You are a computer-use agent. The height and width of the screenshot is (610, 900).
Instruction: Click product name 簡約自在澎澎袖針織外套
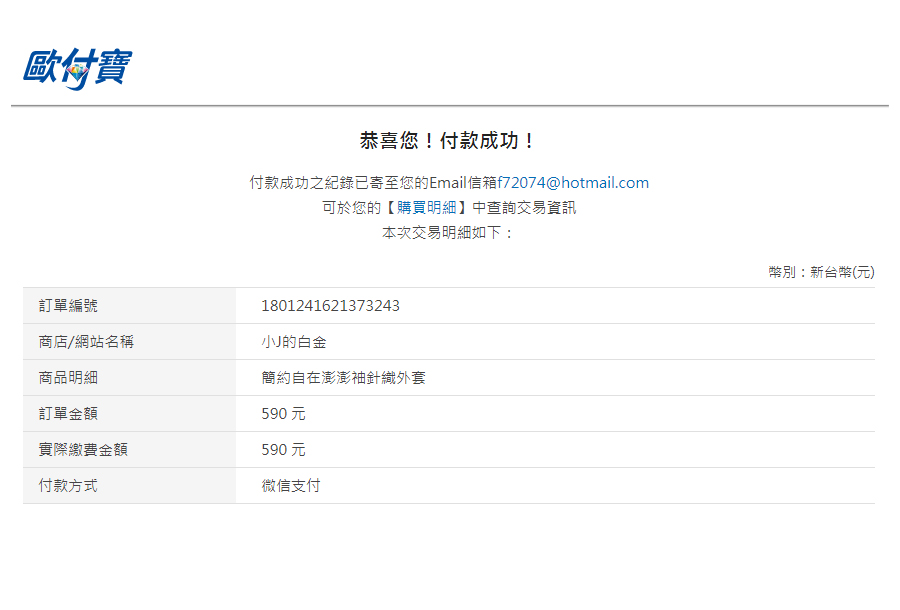[x=343, y=378]
